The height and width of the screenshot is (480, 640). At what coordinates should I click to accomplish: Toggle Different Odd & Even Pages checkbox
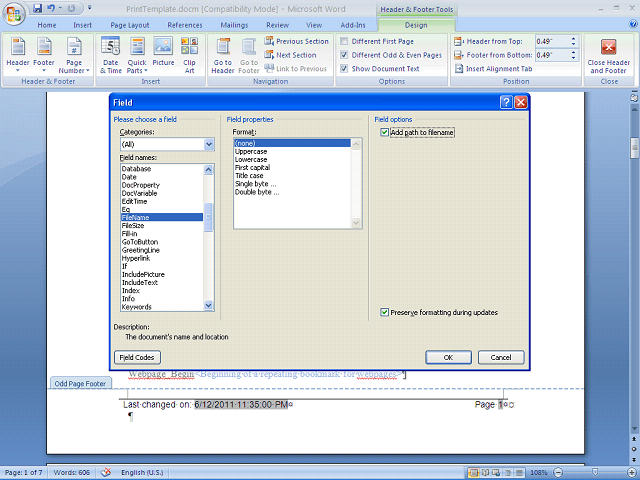coord(344,55)
